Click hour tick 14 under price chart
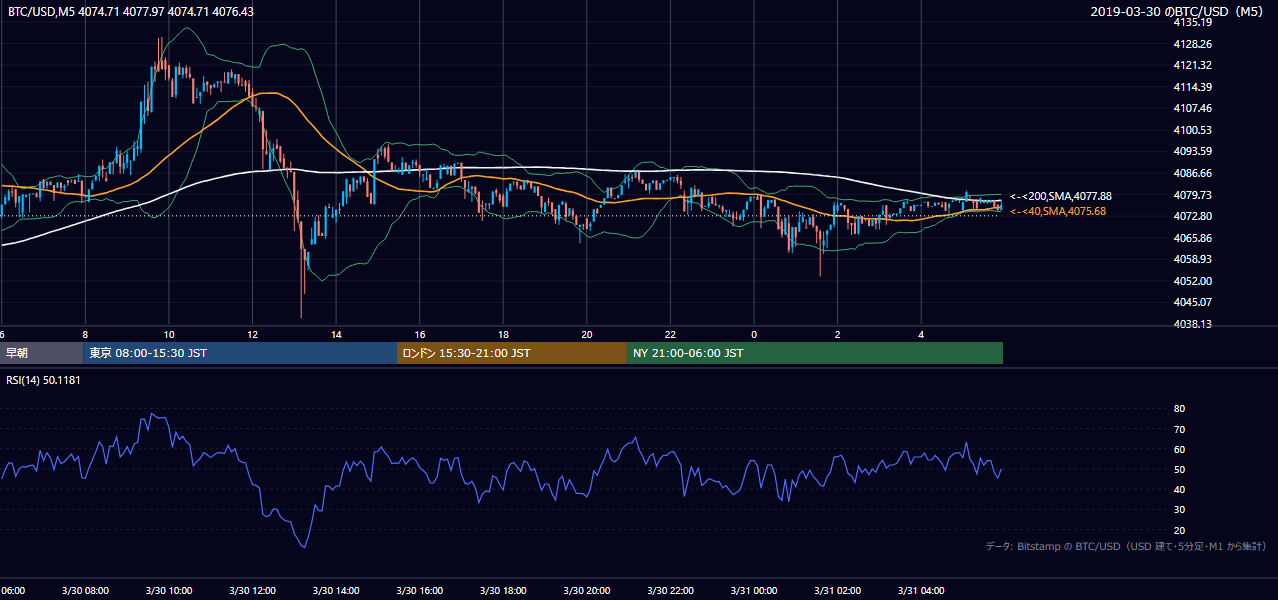 pos(337,335)
